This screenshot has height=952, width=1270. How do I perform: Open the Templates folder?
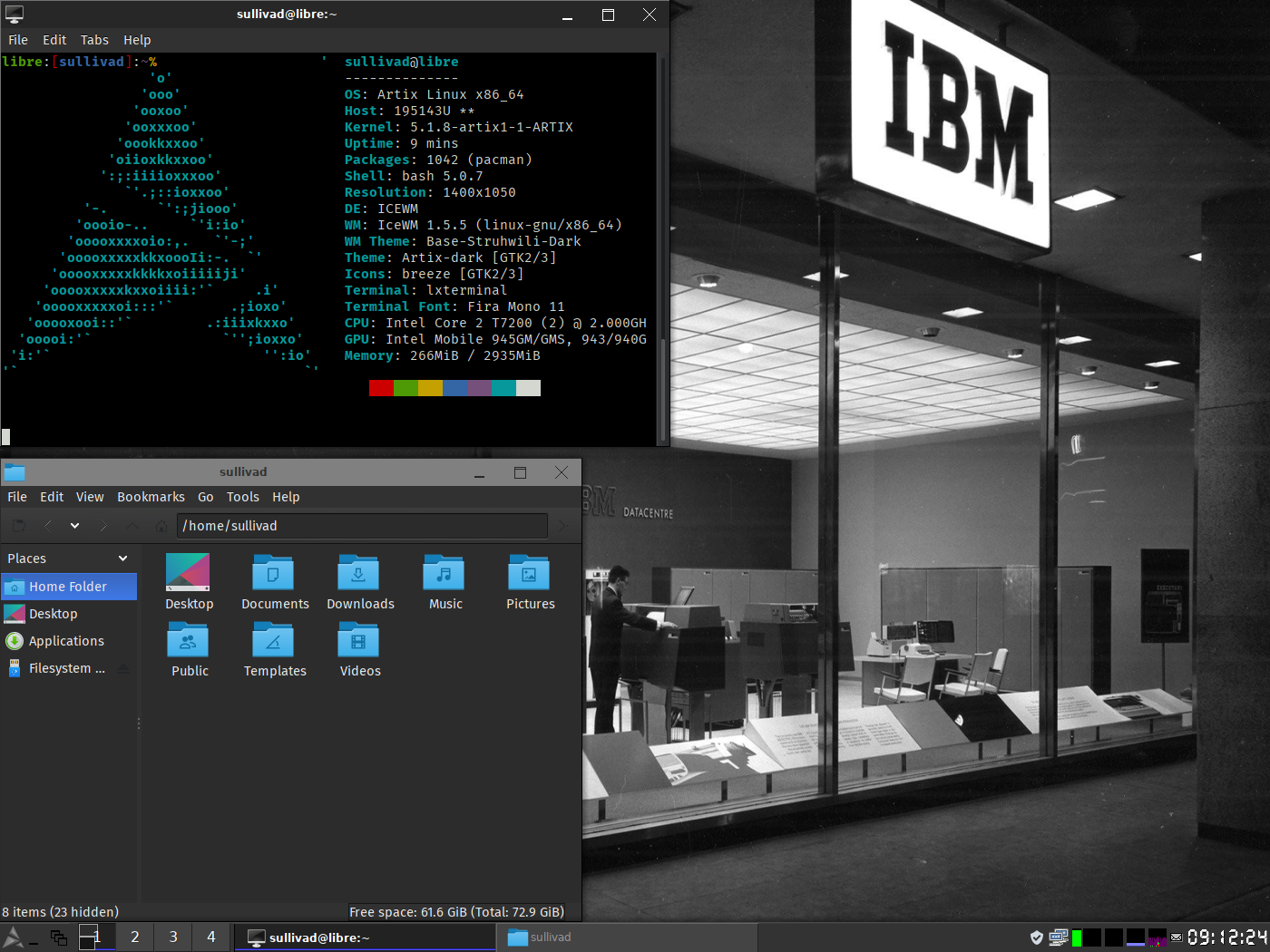click(275, 649)
